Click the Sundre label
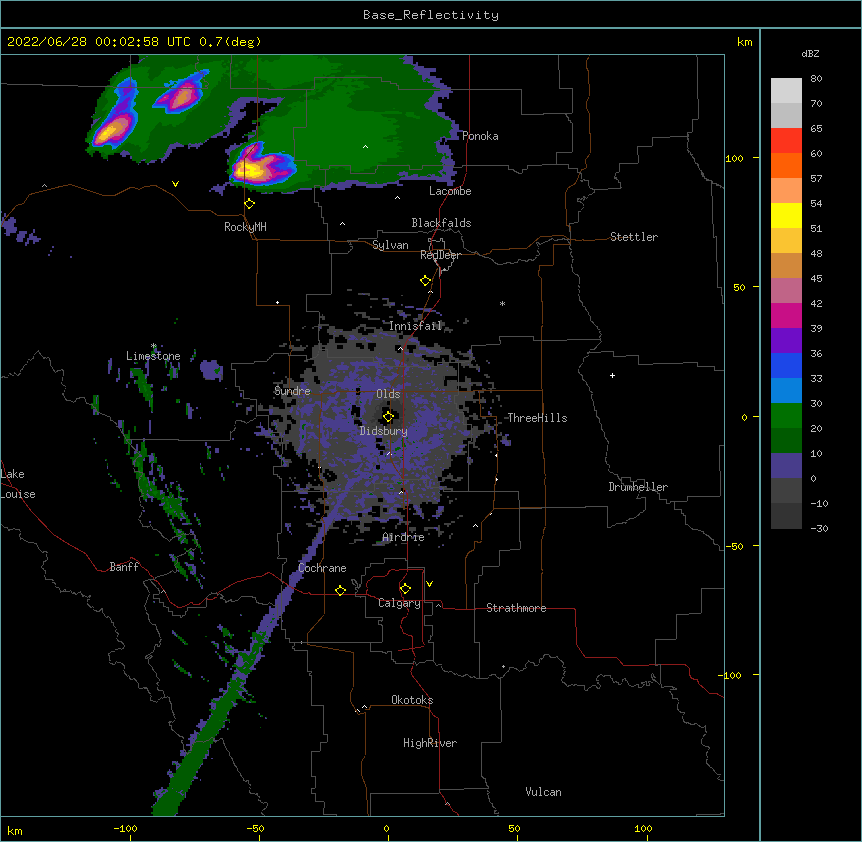This screenshot has height=842, width=862. [x=292, y=391]
